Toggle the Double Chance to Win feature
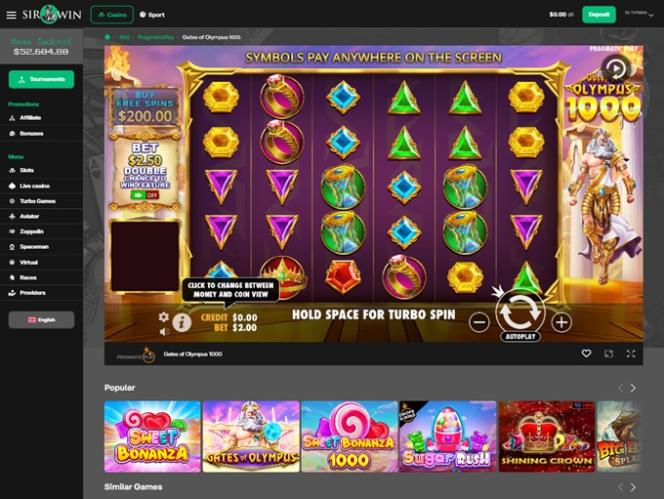The image size is (664, 499). click(x=144, y=195)
